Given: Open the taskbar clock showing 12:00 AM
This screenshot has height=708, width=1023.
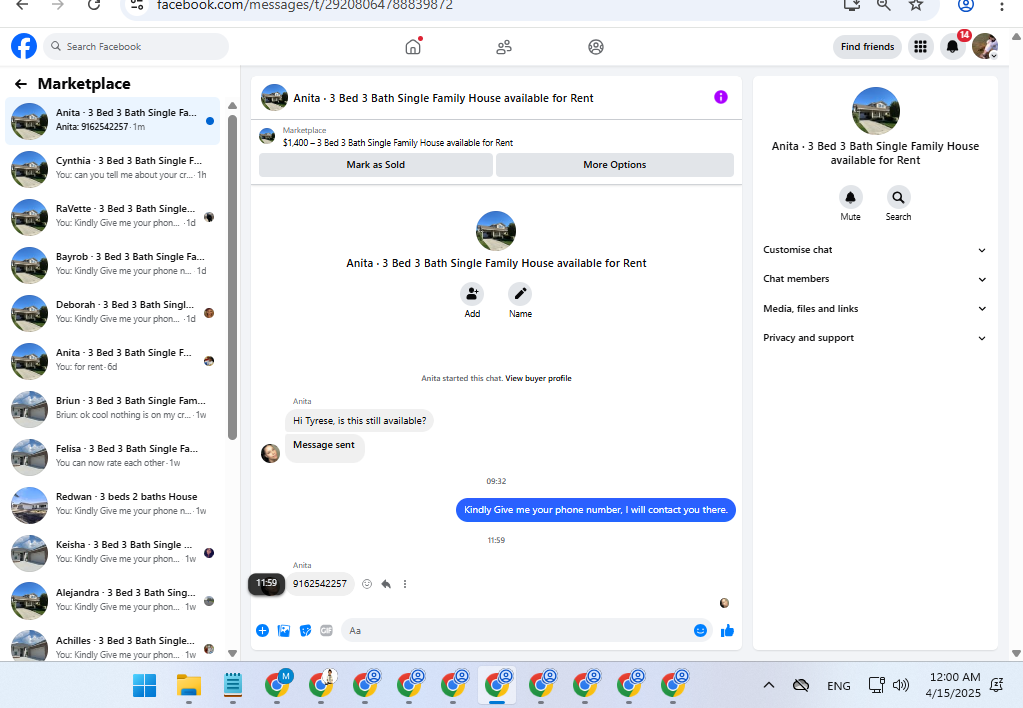Looking at the screenshot, I should coord(953,685).
